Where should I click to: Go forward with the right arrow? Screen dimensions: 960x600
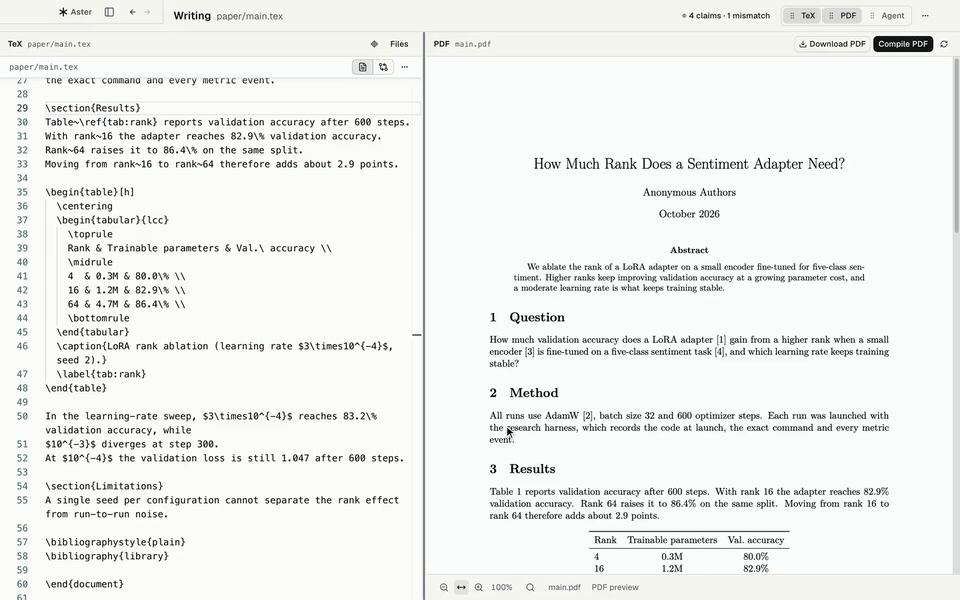coord(148,12)
